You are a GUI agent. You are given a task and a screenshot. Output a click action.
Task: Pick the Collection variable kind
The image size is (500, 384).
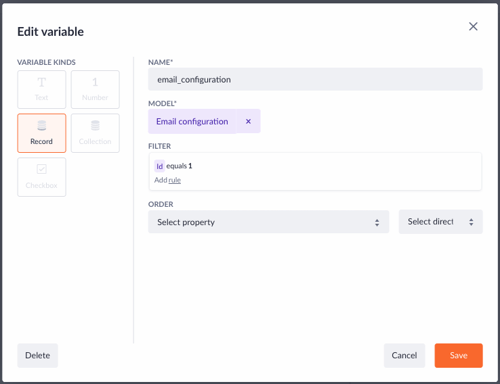pyautogui.click(x=95, y=133)
